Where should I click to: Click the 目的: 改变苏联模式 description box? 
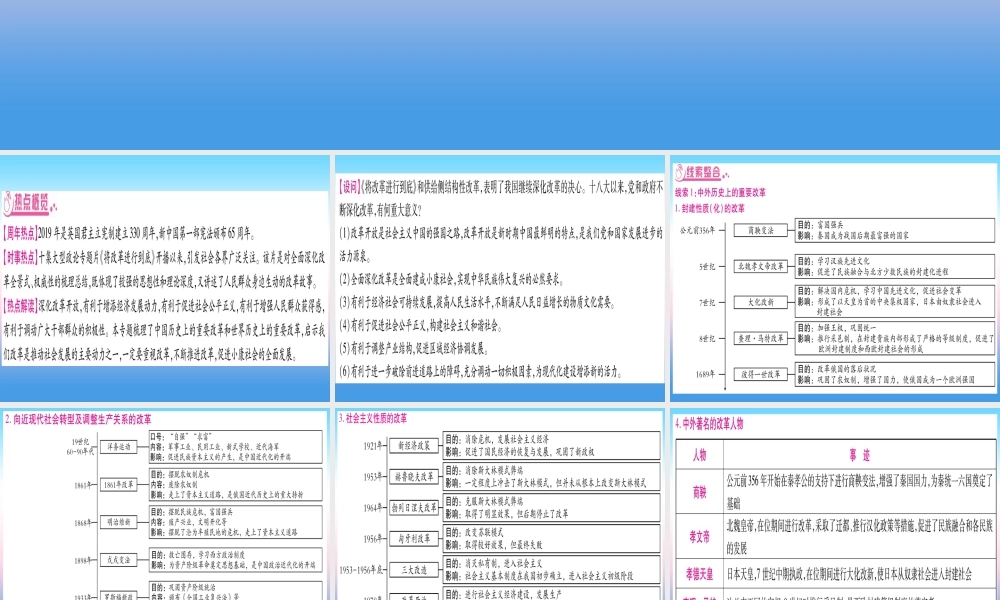pos(552,539)
